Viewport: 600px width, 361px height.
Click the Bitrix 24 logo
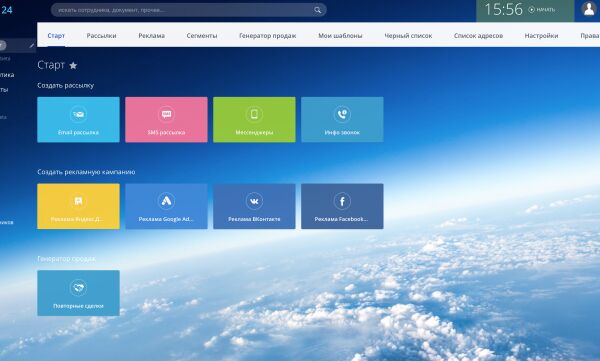pos(6,10)
